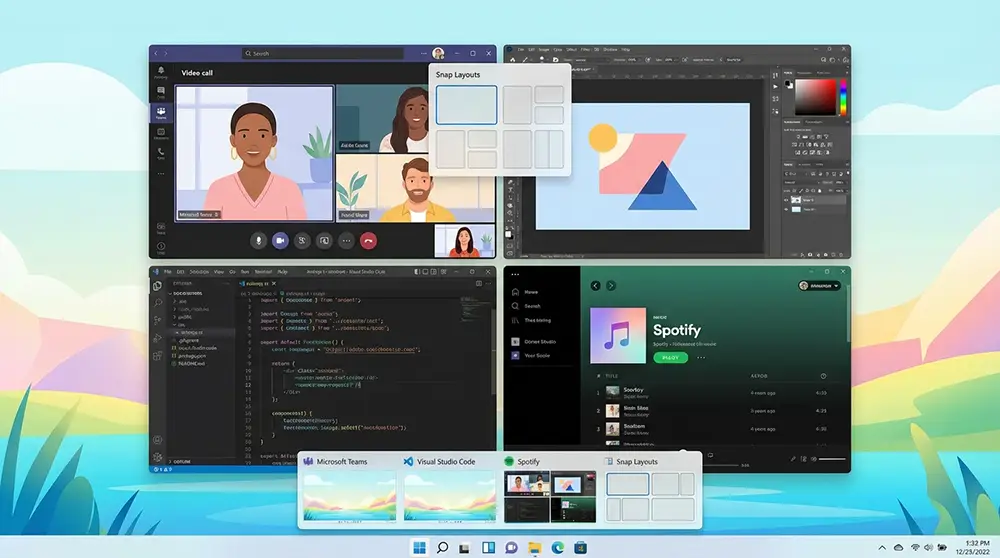Toggle pressure for opacity in Photoshop options bar
Viewport: 1000px width, 558px height.
pos(649,60)
